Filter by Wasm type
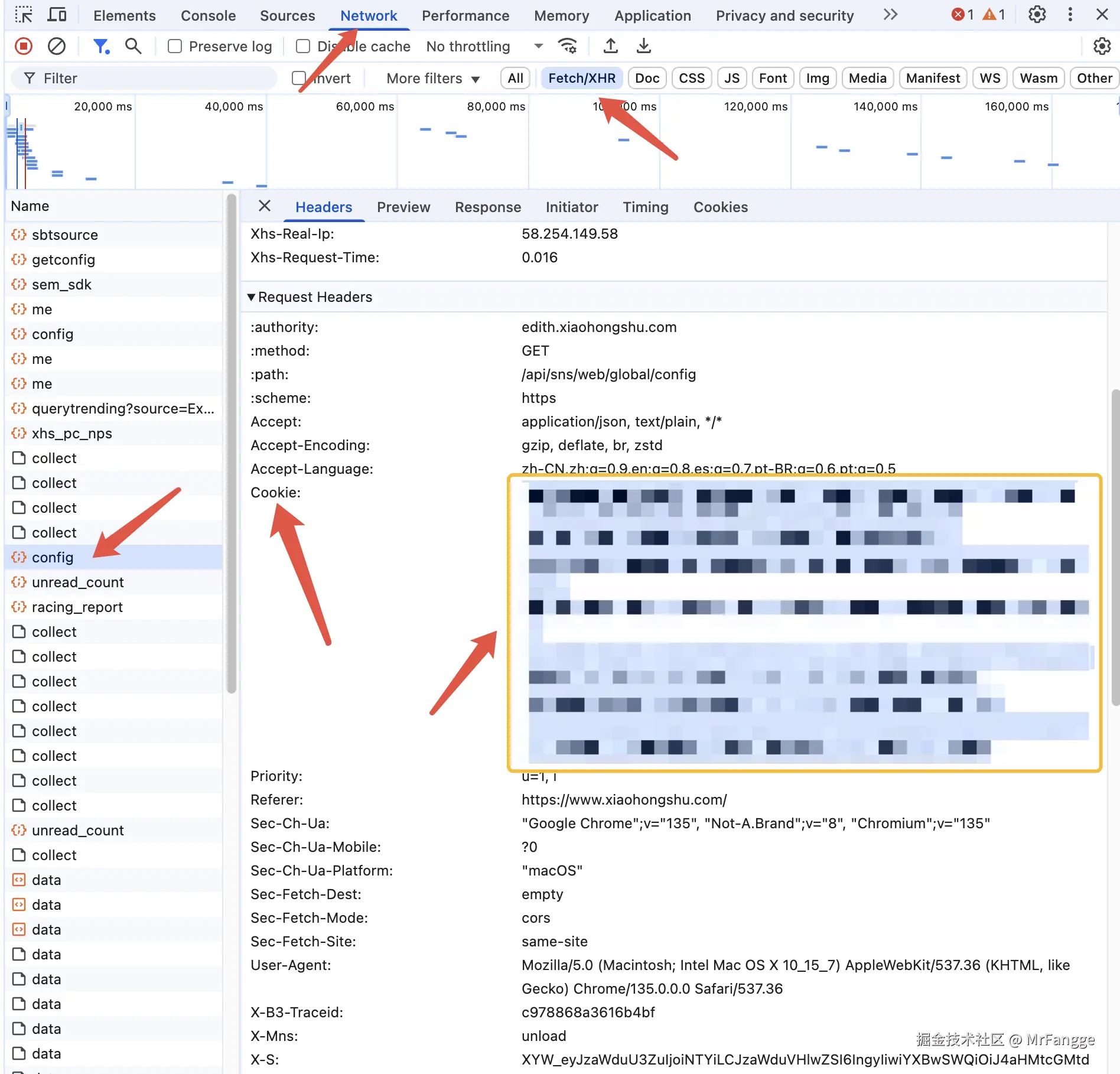This screenshot has width=1120, height=1074. tap(1039, 78)
